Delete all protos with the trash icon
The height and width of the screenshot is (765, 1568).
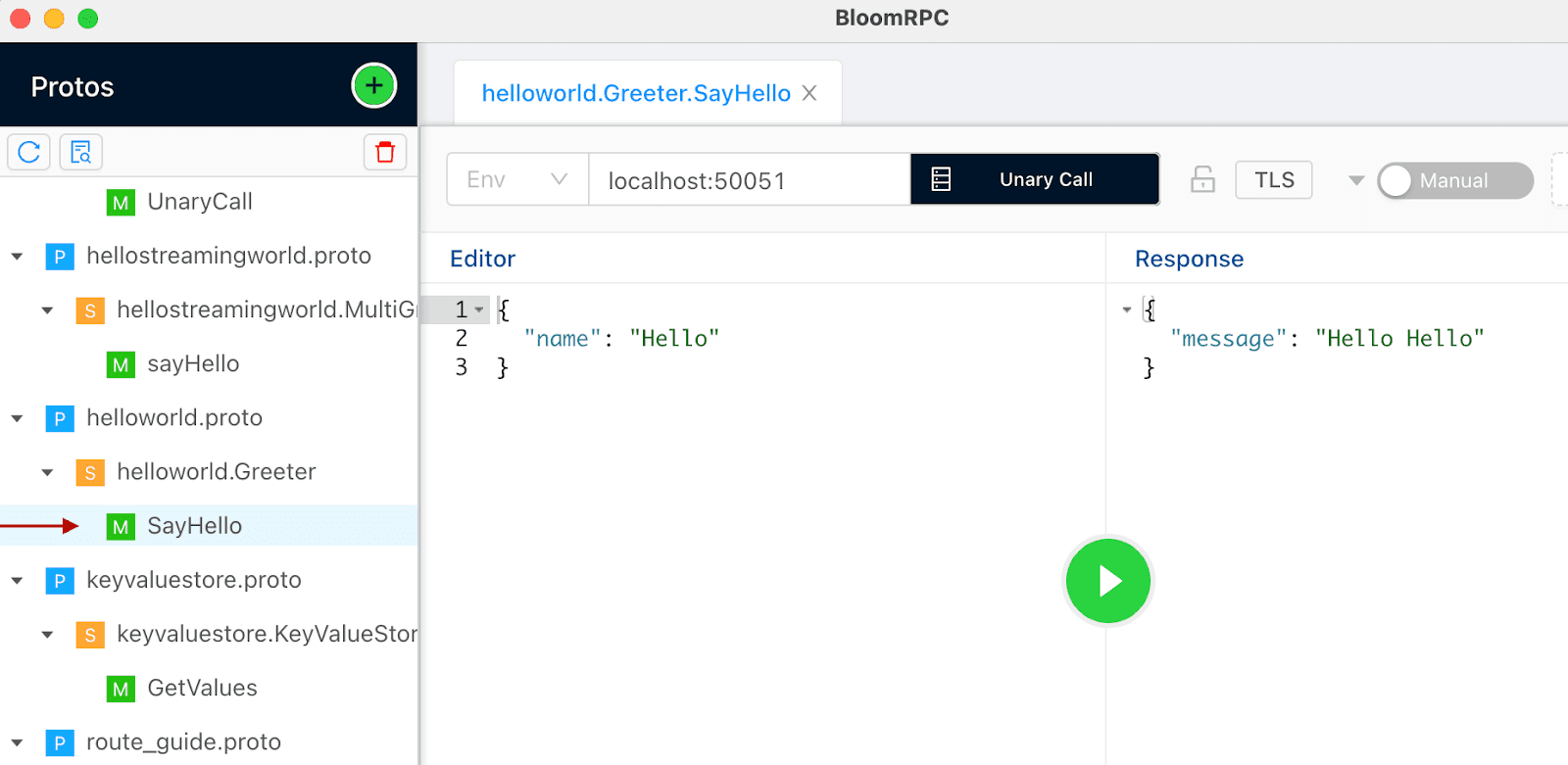[x=385, y=152]
